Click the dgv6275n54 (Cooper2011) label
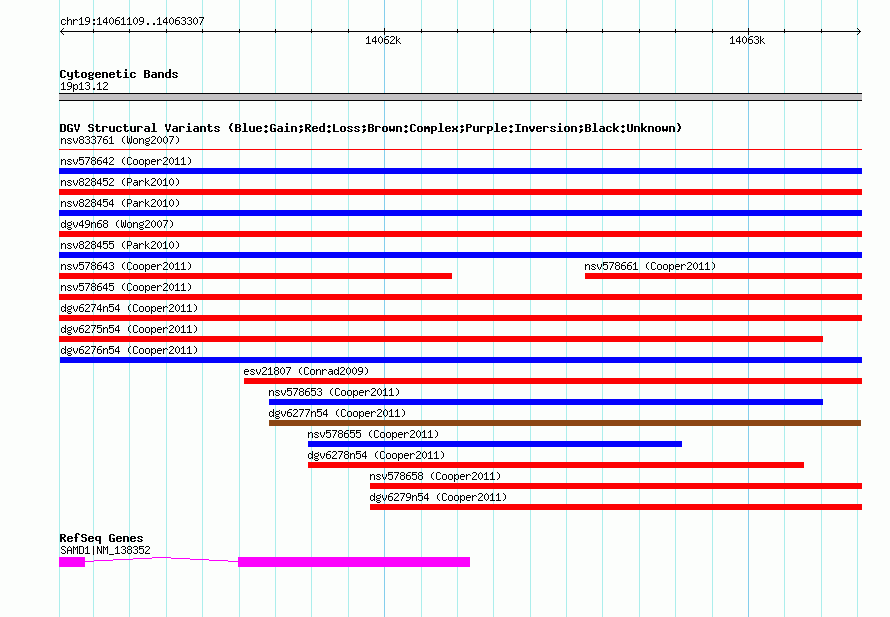 pyautogui.click(x=129, y=329)
